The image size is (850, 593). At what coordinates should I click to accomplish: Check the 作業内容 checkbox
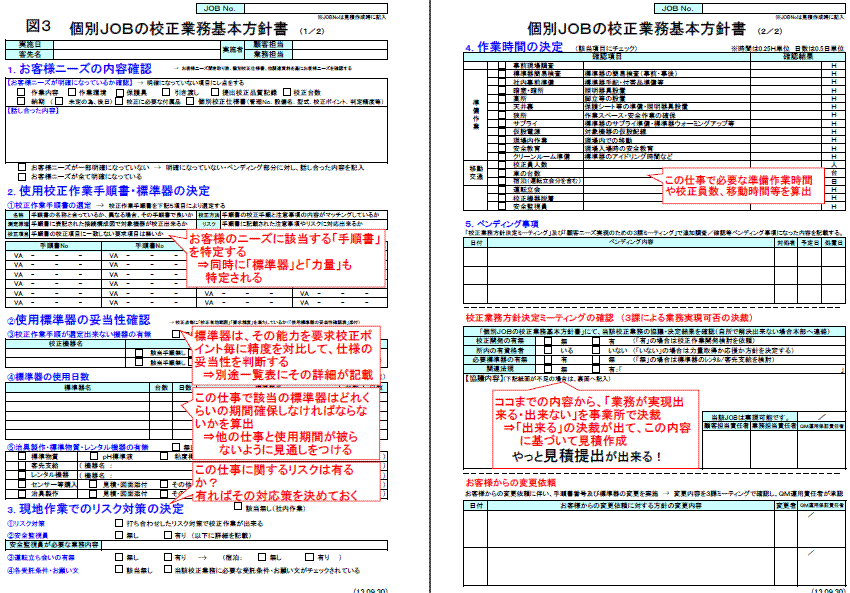[22, 92]
